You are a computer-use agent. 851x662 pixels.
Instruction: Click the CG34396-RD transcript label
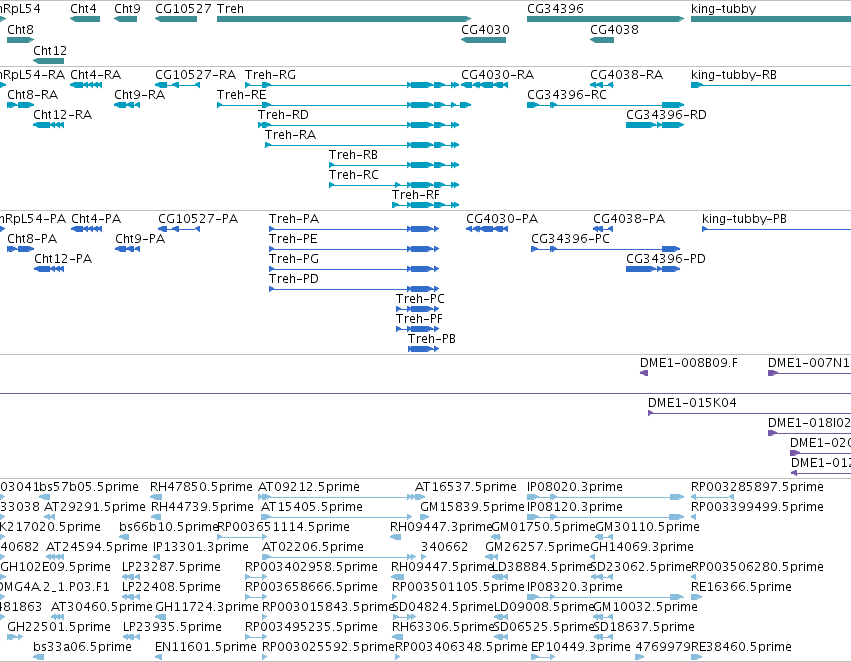coord(666,114)
